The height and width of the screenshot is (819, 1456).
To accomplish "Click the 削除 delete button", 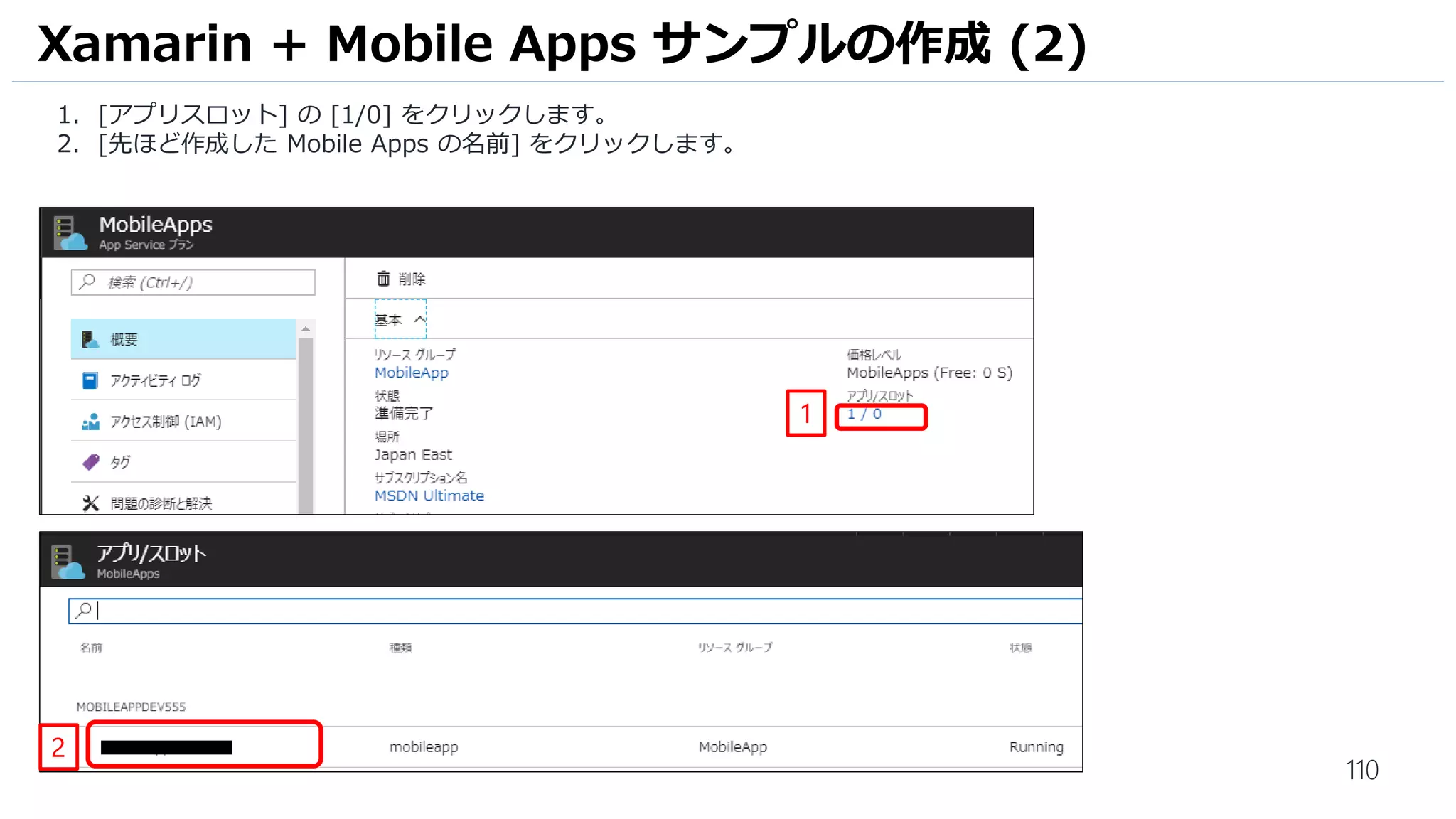I will 401,279.
